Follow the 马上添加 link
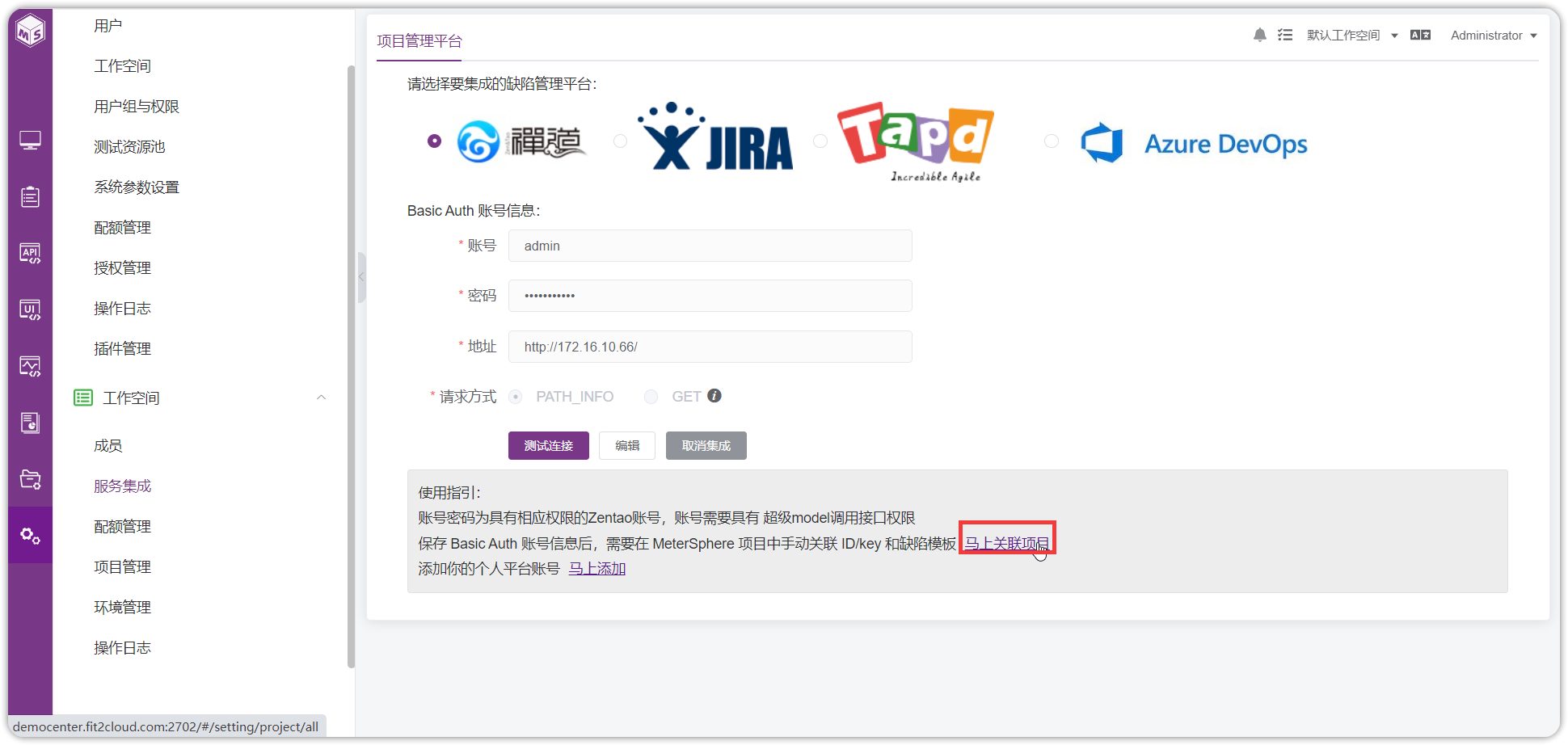The image size is (1568, 745). (x=597, y=569)
